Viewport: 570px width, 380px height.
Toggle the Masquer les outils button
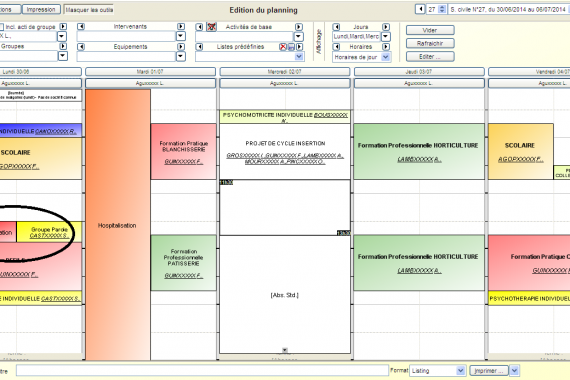pos(89,10)
